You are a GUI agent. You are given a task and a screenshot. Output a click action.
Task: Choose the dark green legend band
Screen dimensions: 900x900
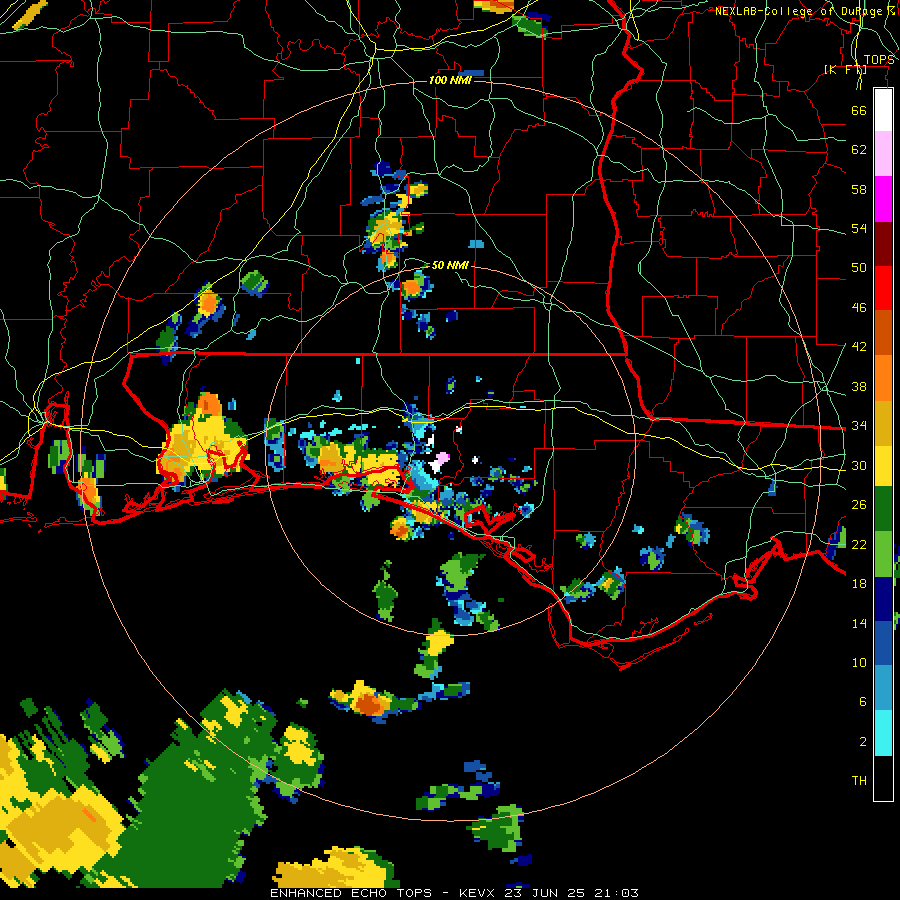pyautogui.click(x=883, y=509)
